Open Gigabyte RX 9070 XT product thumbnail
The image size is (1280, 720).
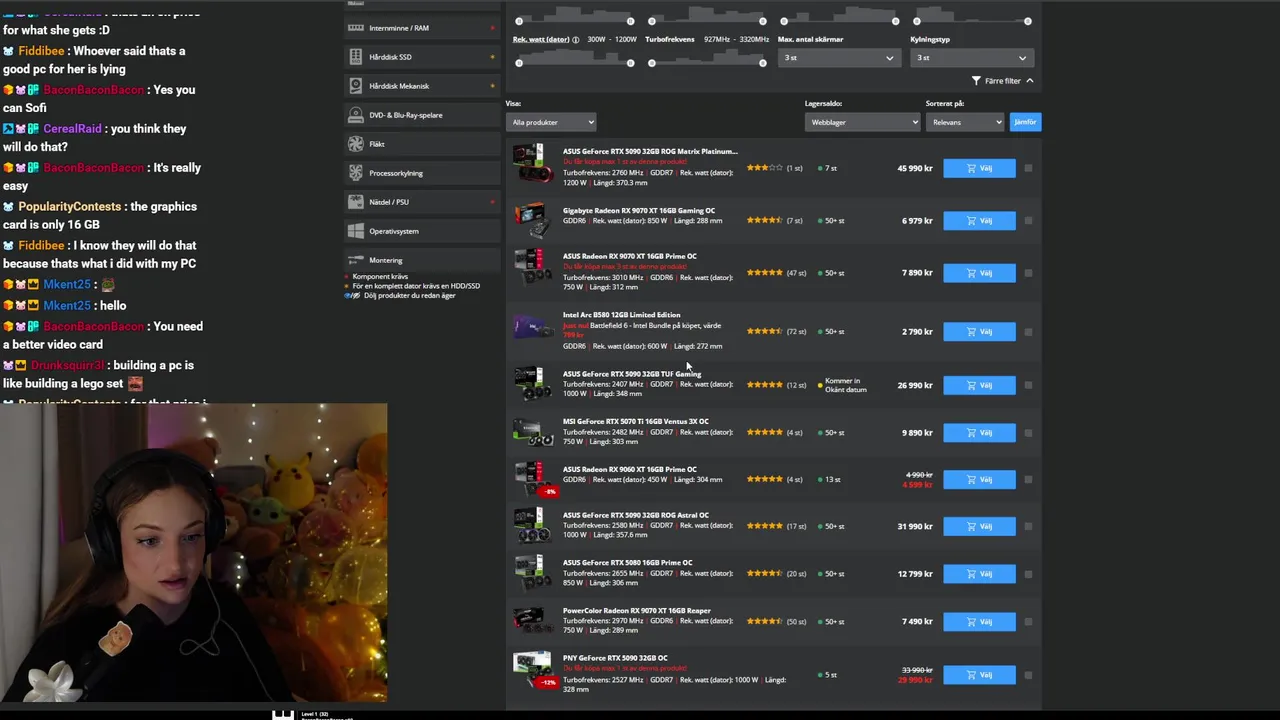[x=531, y=220]
